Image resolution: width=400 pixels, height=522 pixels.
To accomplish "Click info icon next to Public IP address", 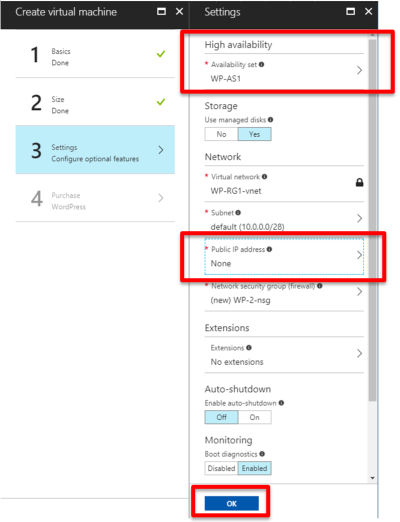I will tap(269, 249).
